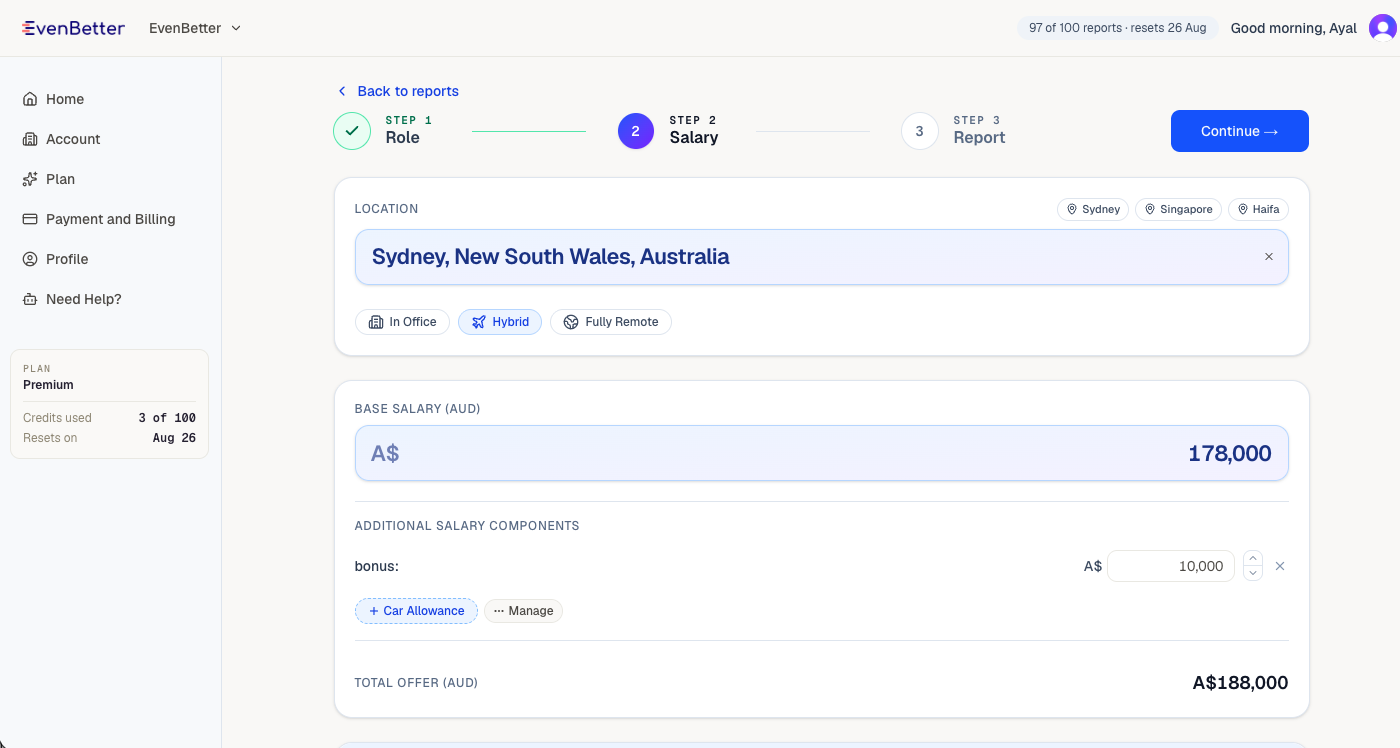Viewport: 1400px width, 748px height.
Task: Clear the location field
Action: [x=1269, y=257]
